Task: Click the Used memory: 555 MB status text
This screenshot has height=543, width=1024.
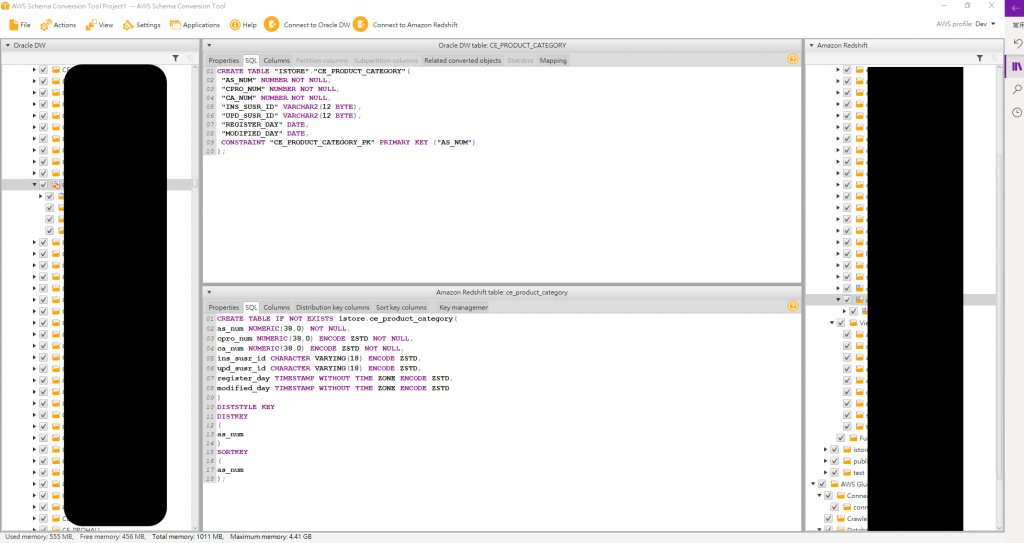Action: [39, 536]
